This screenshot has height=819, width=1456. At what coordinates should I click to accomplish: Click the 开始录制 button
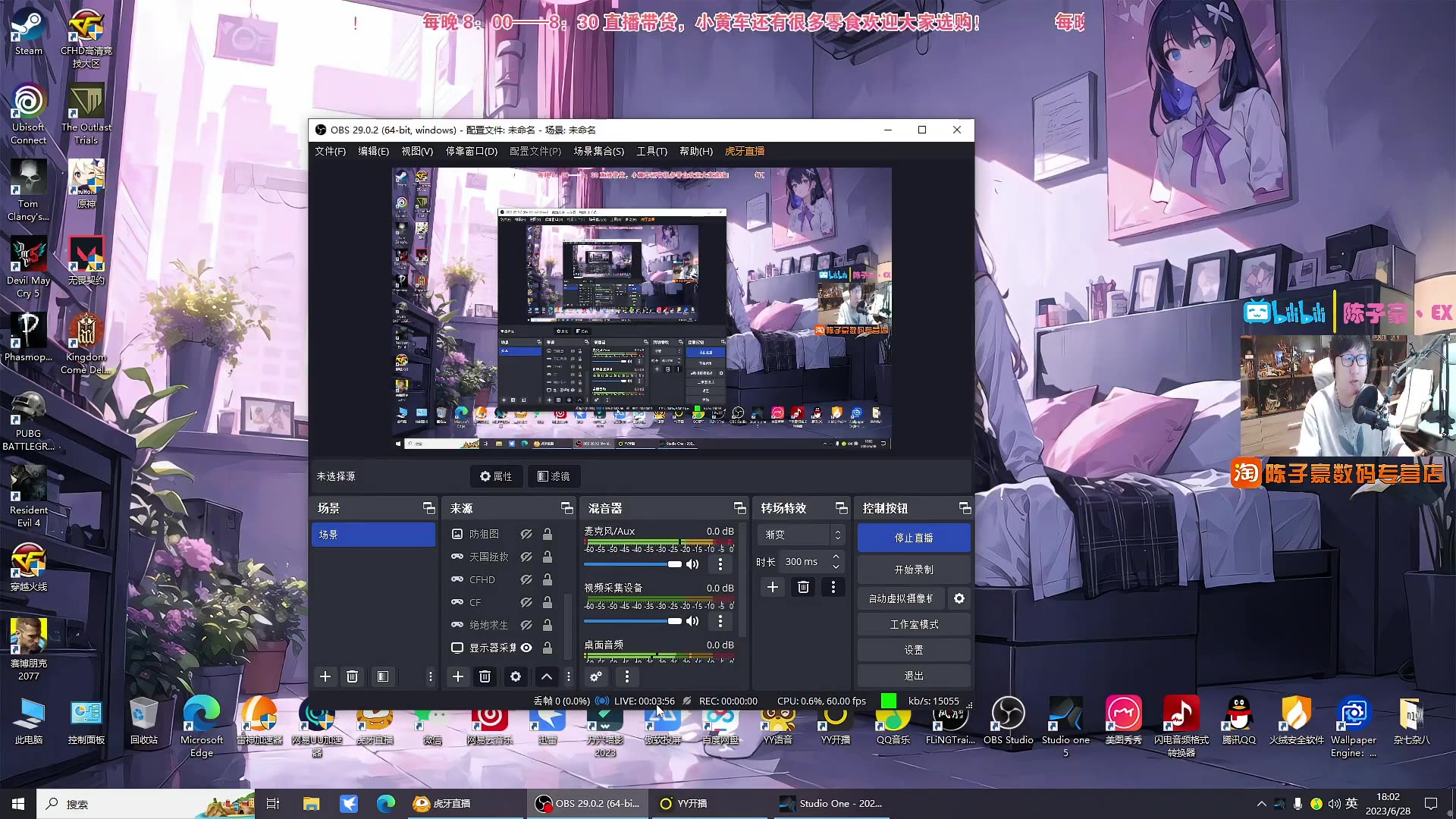tap(914, 570)
